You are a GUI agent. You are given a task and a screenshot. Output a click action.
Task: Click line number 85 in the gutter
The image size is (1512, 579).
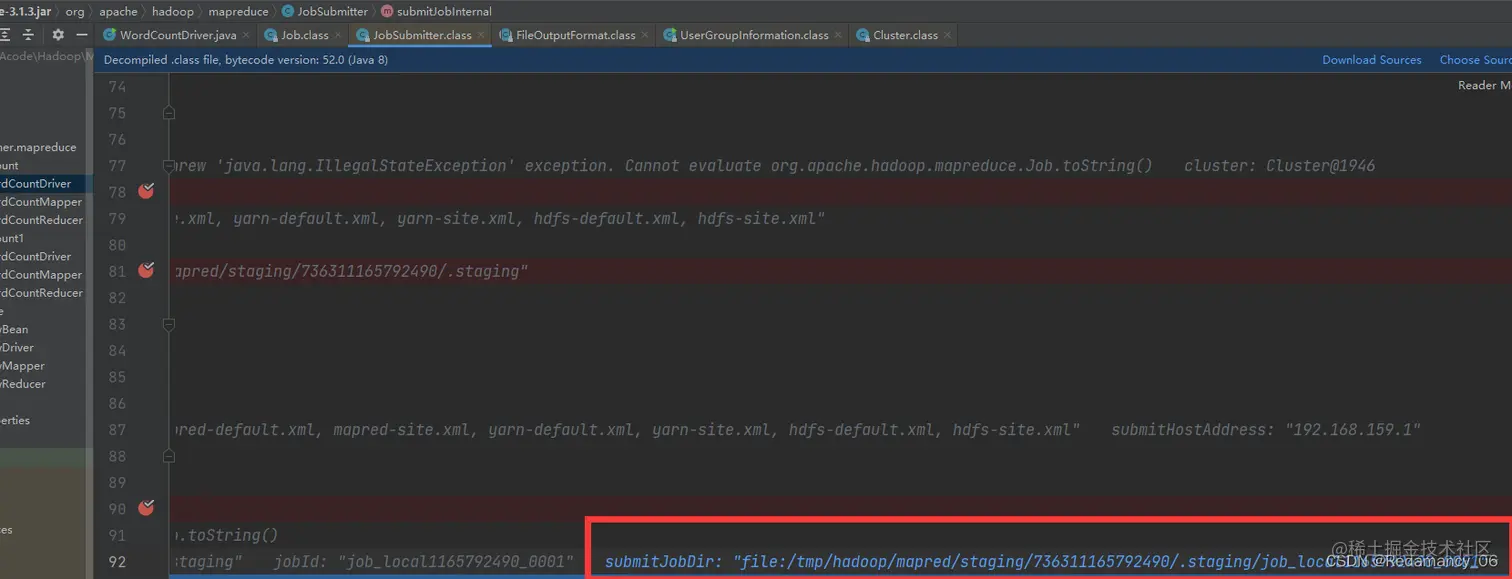(116, 377)
